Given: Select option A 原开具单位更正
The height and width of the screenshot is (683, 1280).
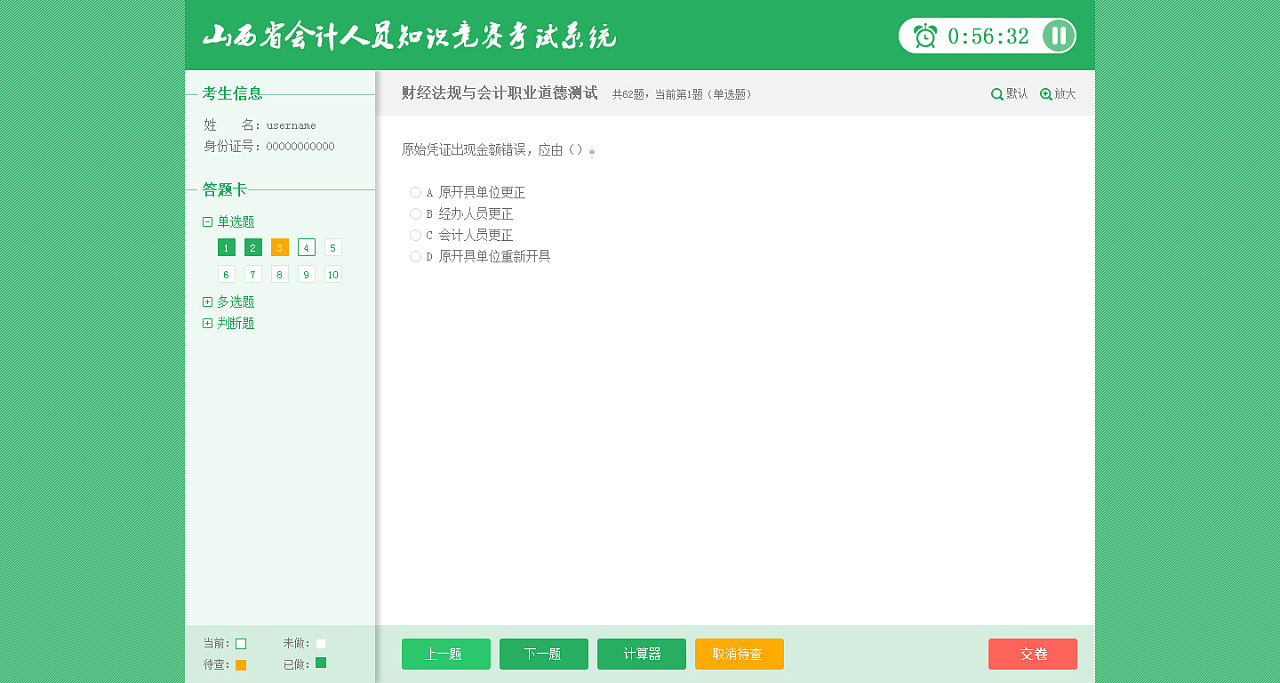Looking at the screenshot, I should click(415, 193).
